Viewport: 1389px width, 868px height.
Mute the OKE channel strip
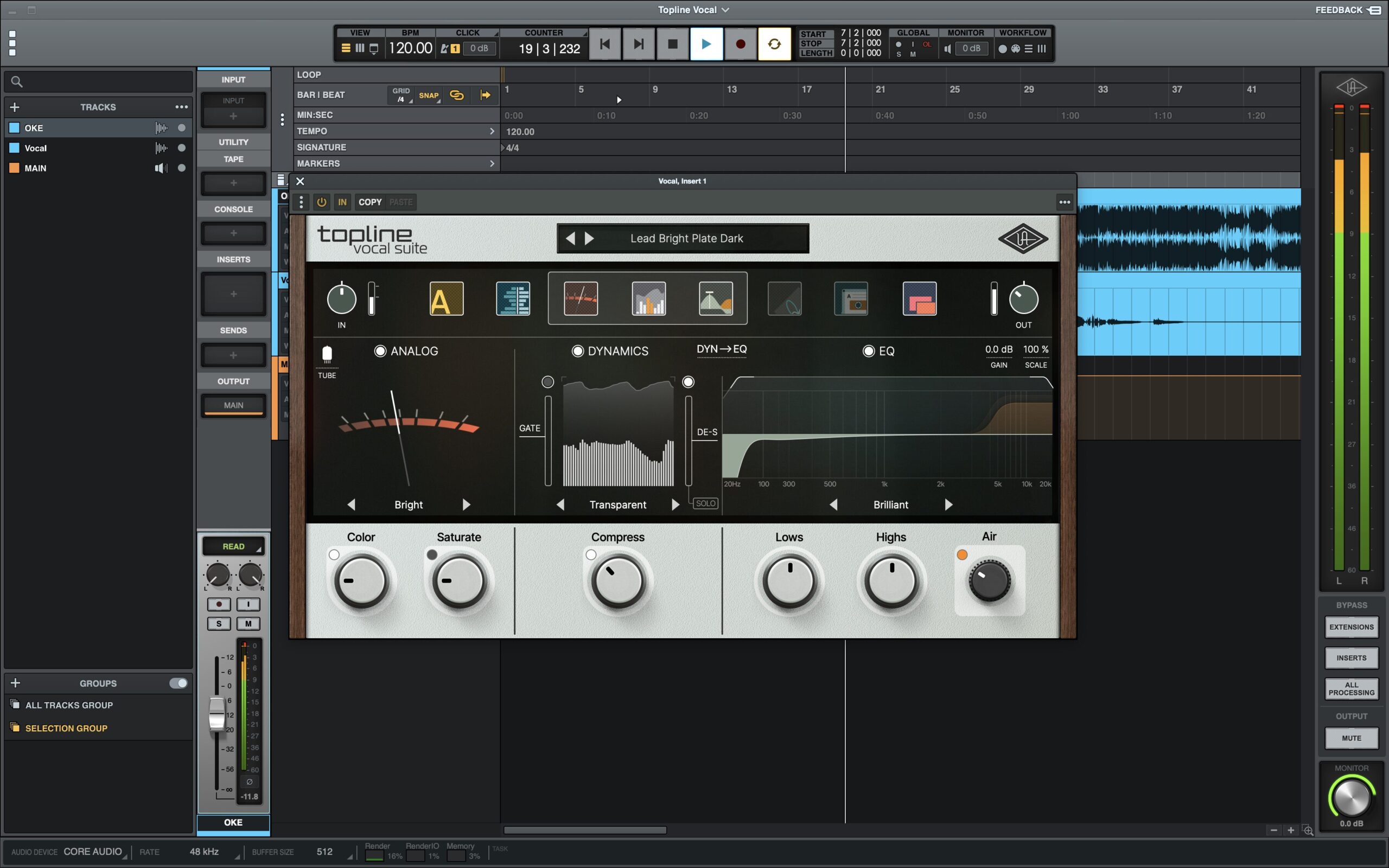[x=248, y=623]
